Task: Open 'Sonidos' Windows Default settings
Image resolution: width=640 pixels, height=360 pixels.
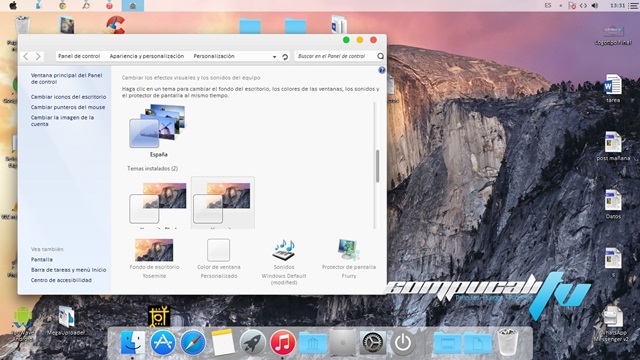Action: [284, 261]
